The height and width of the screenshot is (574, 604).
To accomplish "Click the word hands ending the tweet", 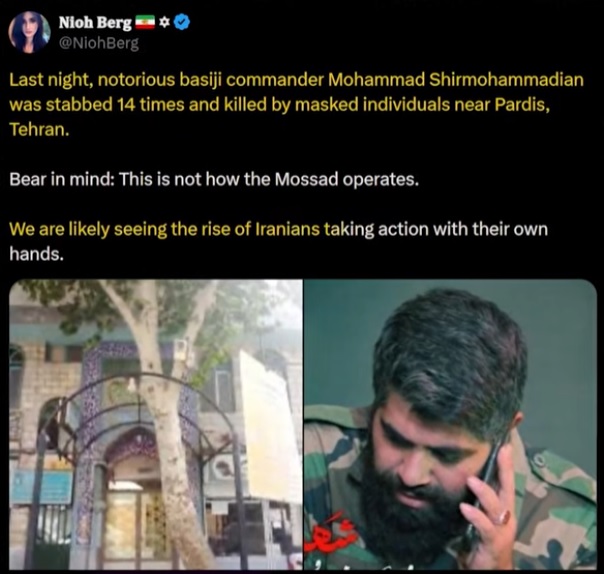I will [x=34, y=254].
